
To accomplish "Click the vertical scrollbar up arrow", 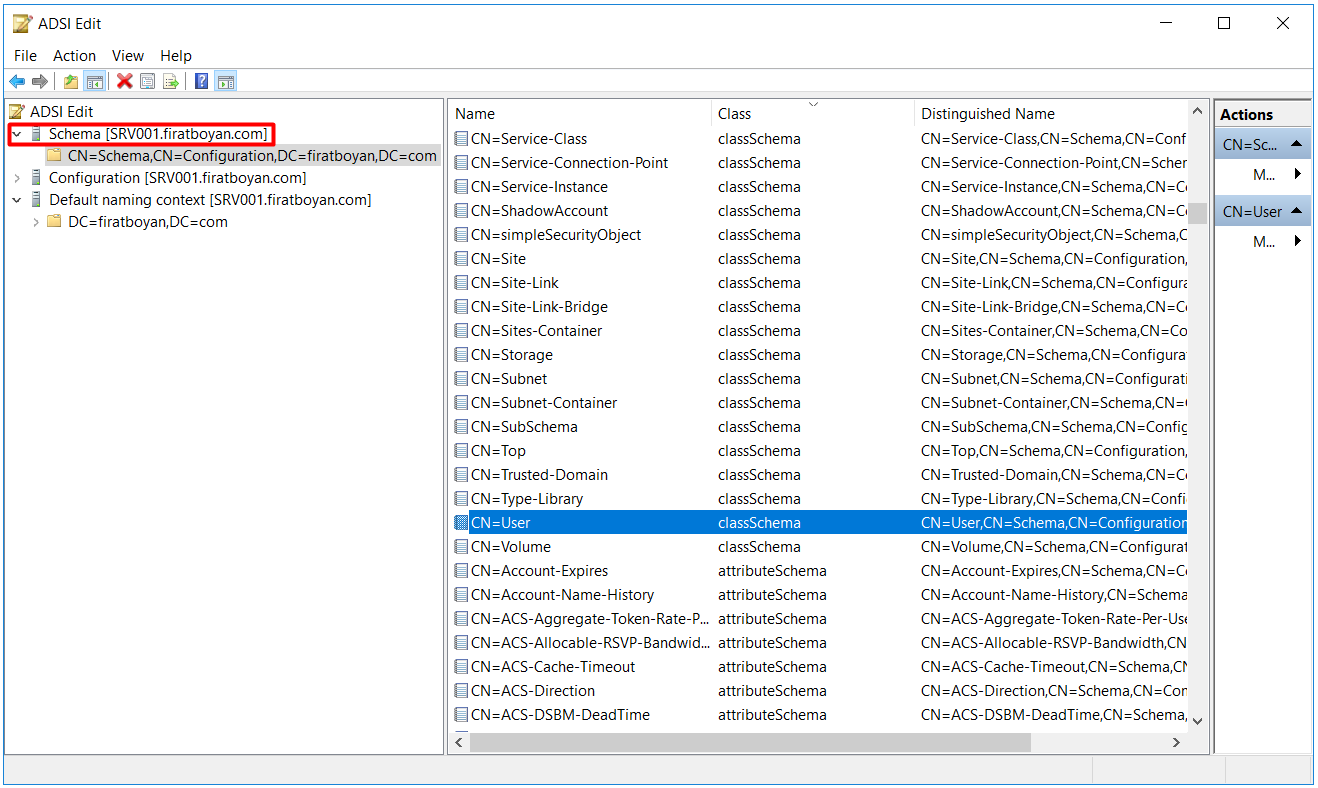I will click(x=1197, y=111).
